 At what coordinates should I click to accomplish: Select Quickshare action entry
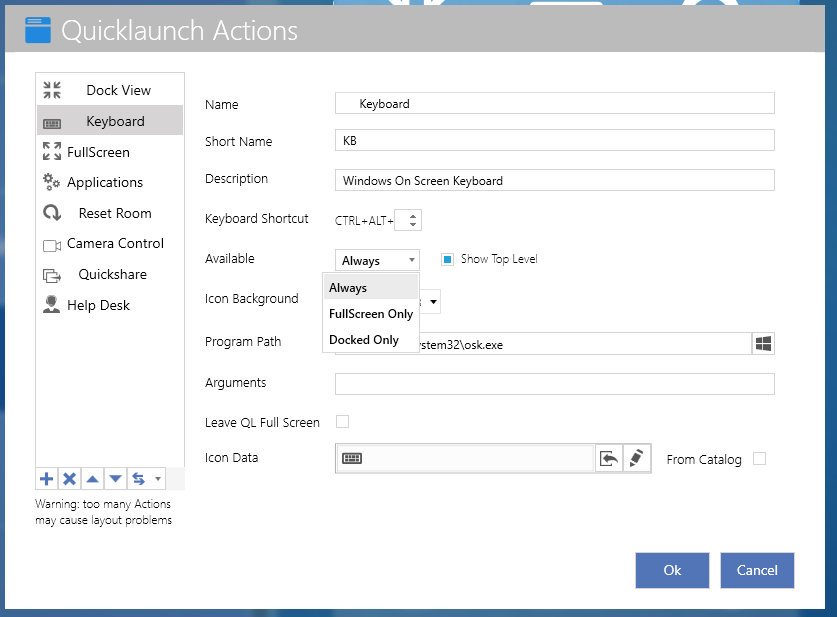pyautogui.click(x=110, y=274)
